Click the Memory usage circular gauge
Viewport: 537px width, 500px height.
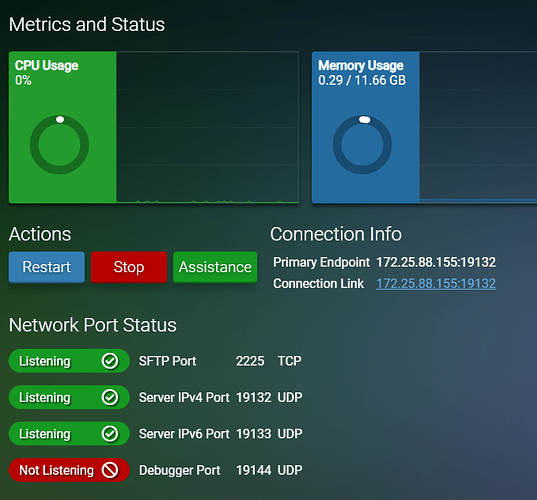(x=362, y=145)
